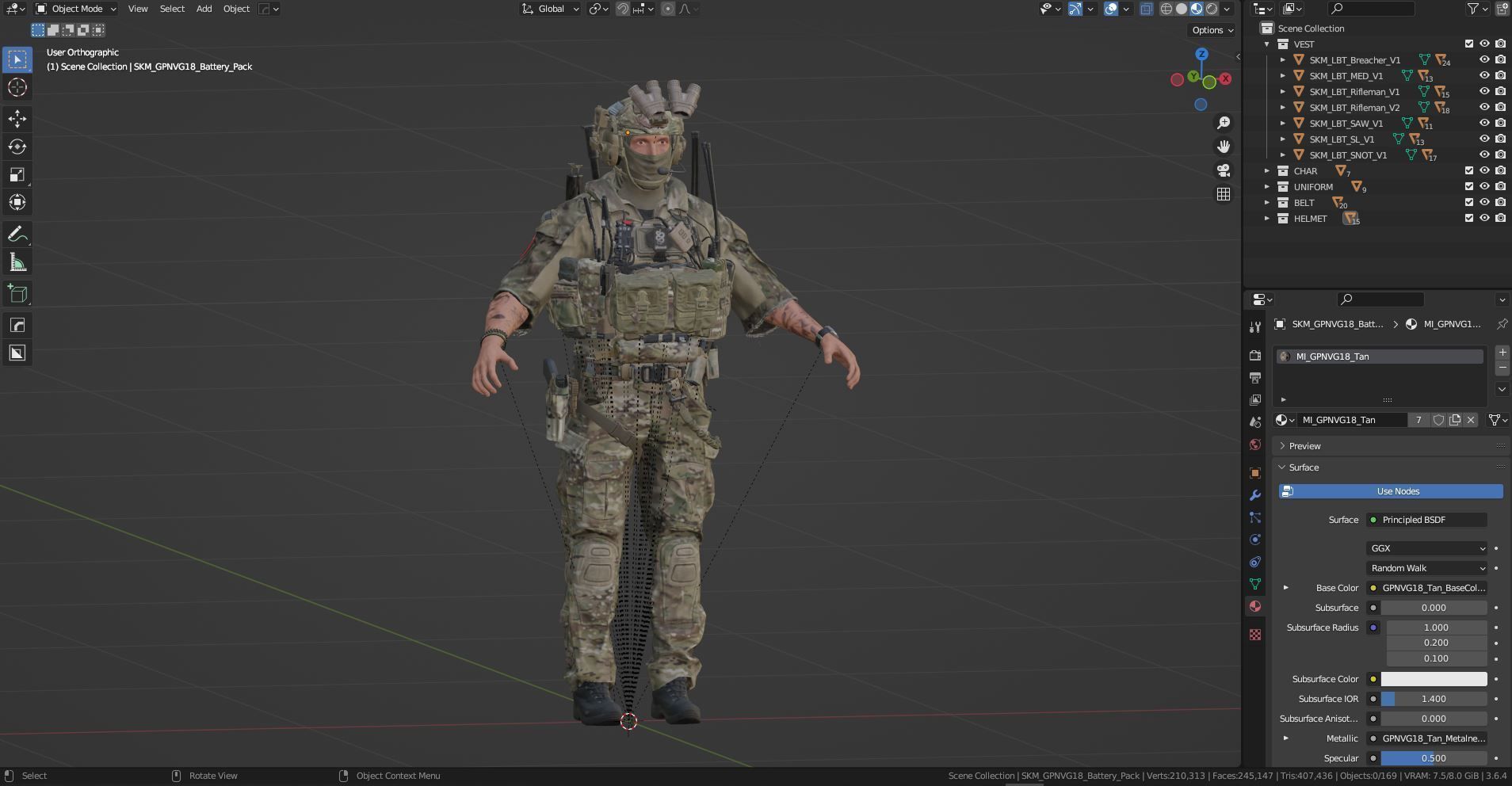Open the Random Walk subsurface dropdown
This screenshot has height=786, width=1512.
click(x=1427, y=568)
